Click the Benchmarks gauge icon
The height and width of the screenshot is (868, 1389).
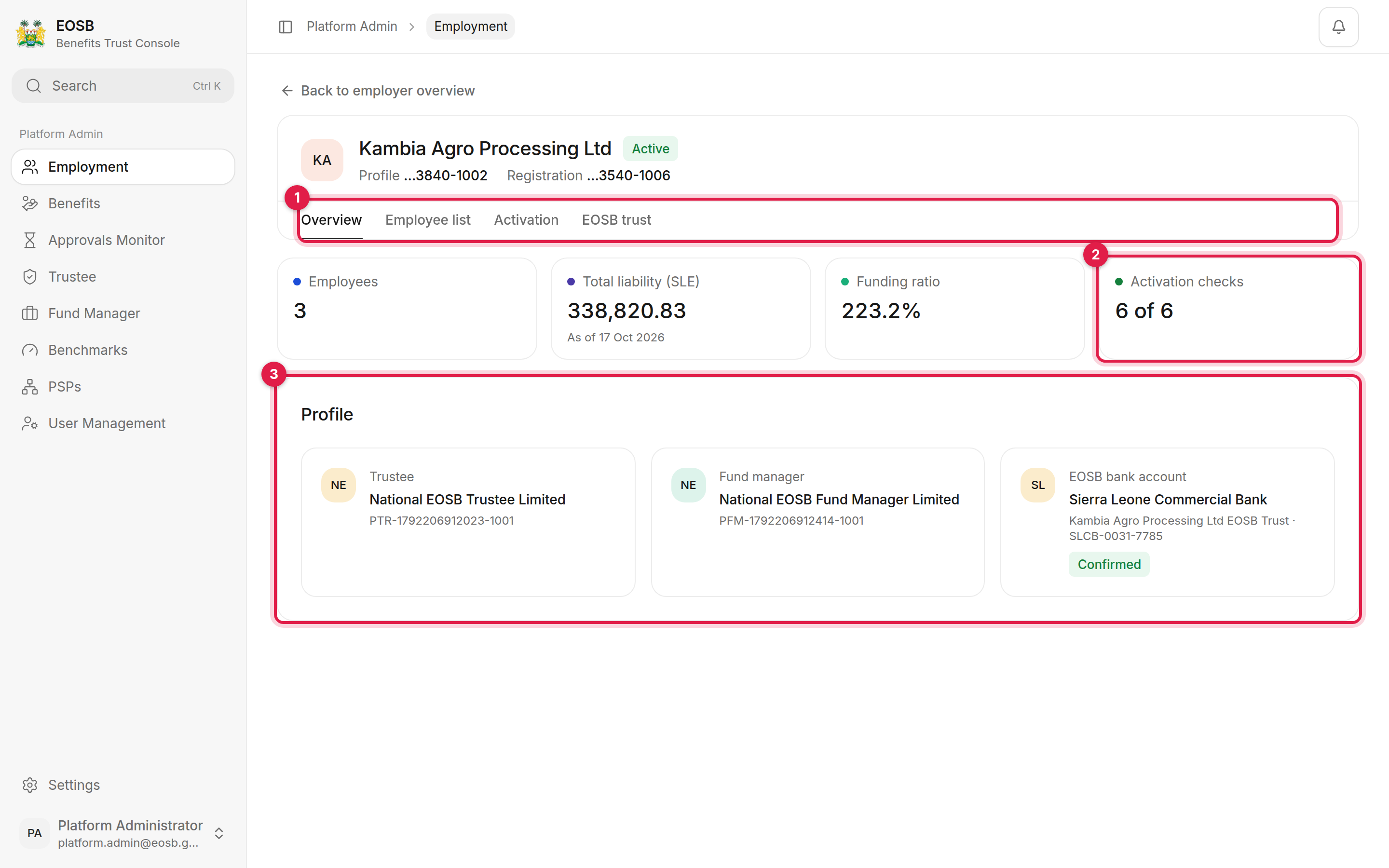pos(30,350)
